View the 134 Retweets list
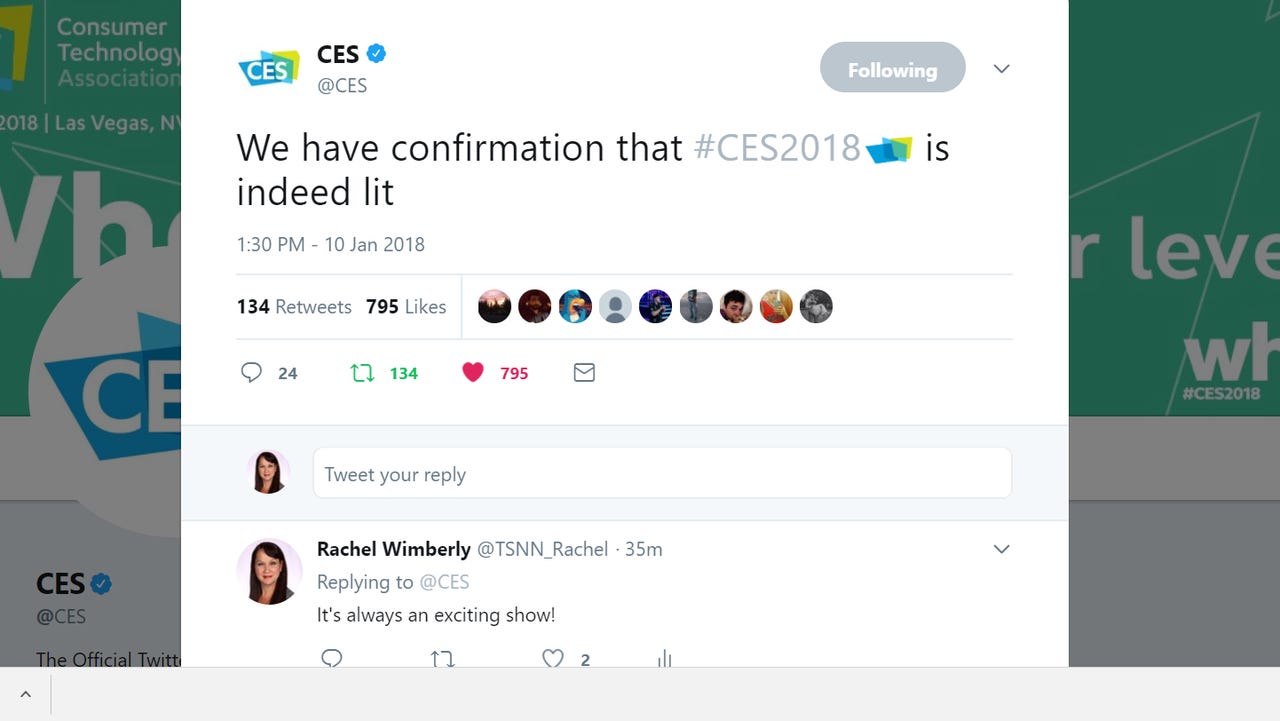 point(294,306)
